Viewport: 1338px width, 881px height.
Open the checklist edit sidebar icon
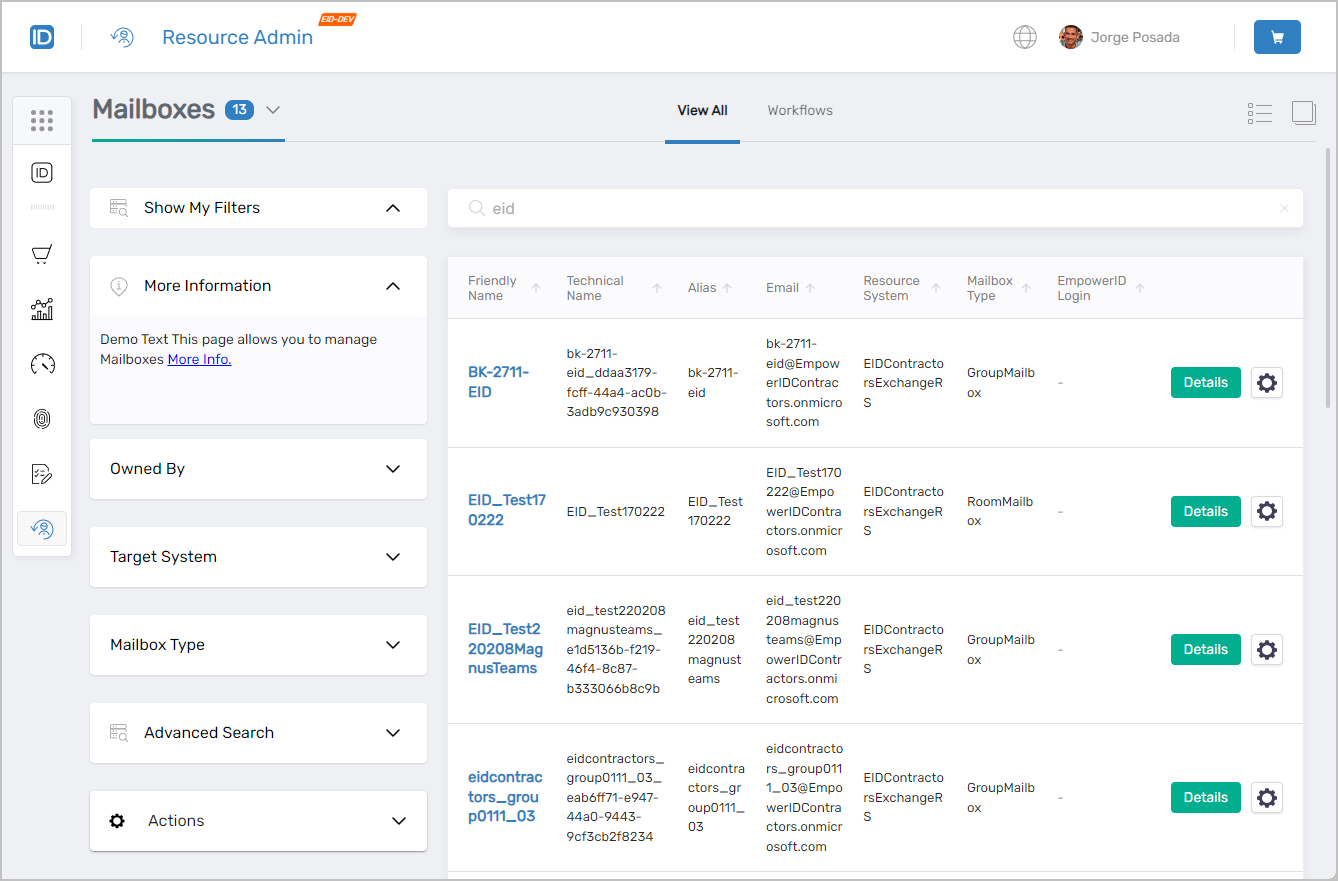pos(42,473)
